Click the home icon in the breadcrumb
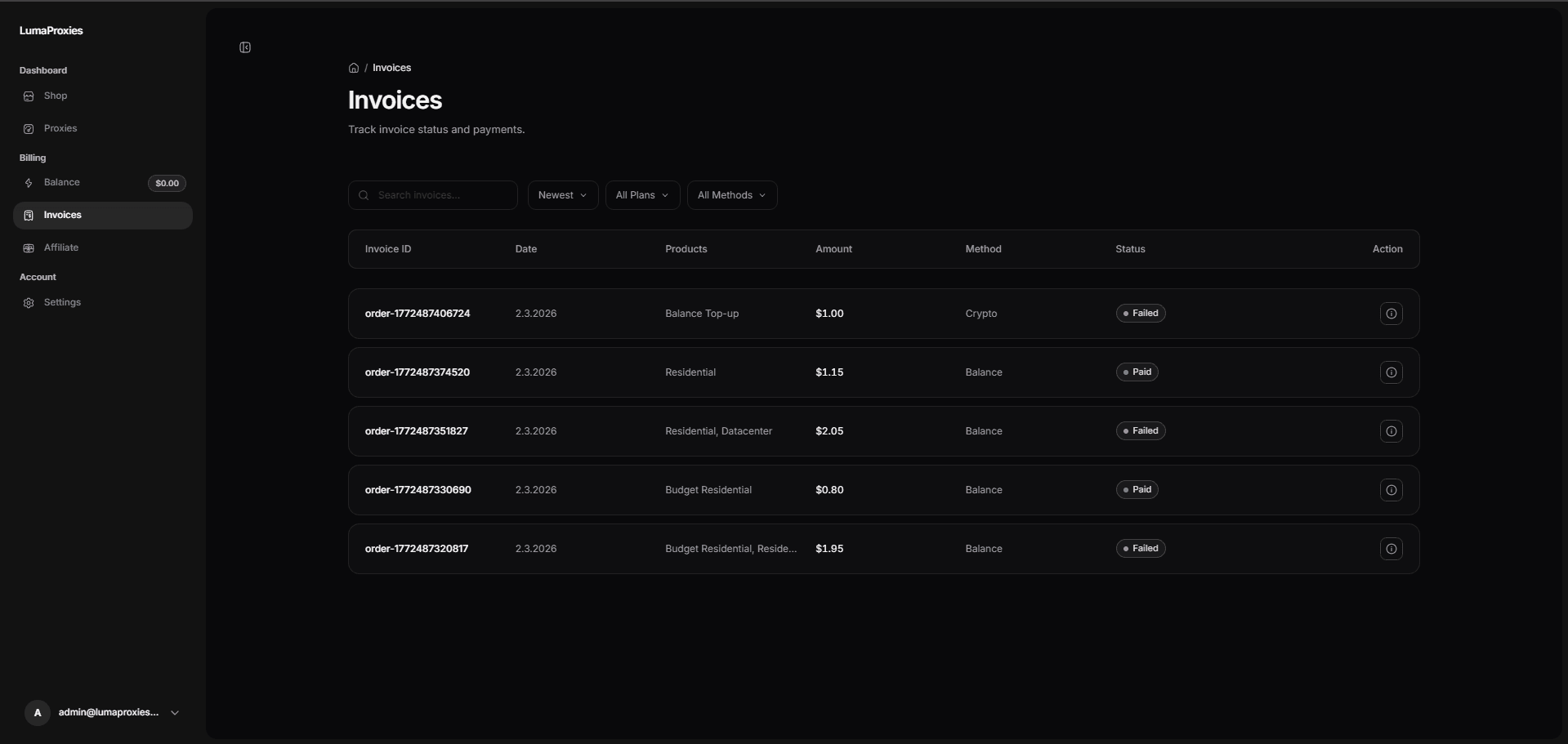This screenshot has height=744, width=1568. pos(354,68)
